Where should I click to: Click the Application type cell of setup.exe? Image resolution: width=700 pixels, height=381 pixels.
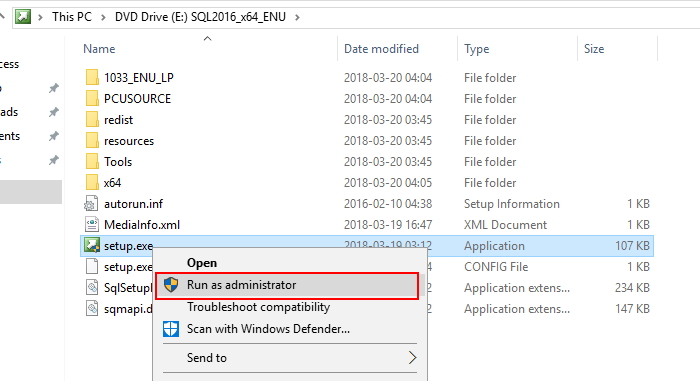pos(494,246)
